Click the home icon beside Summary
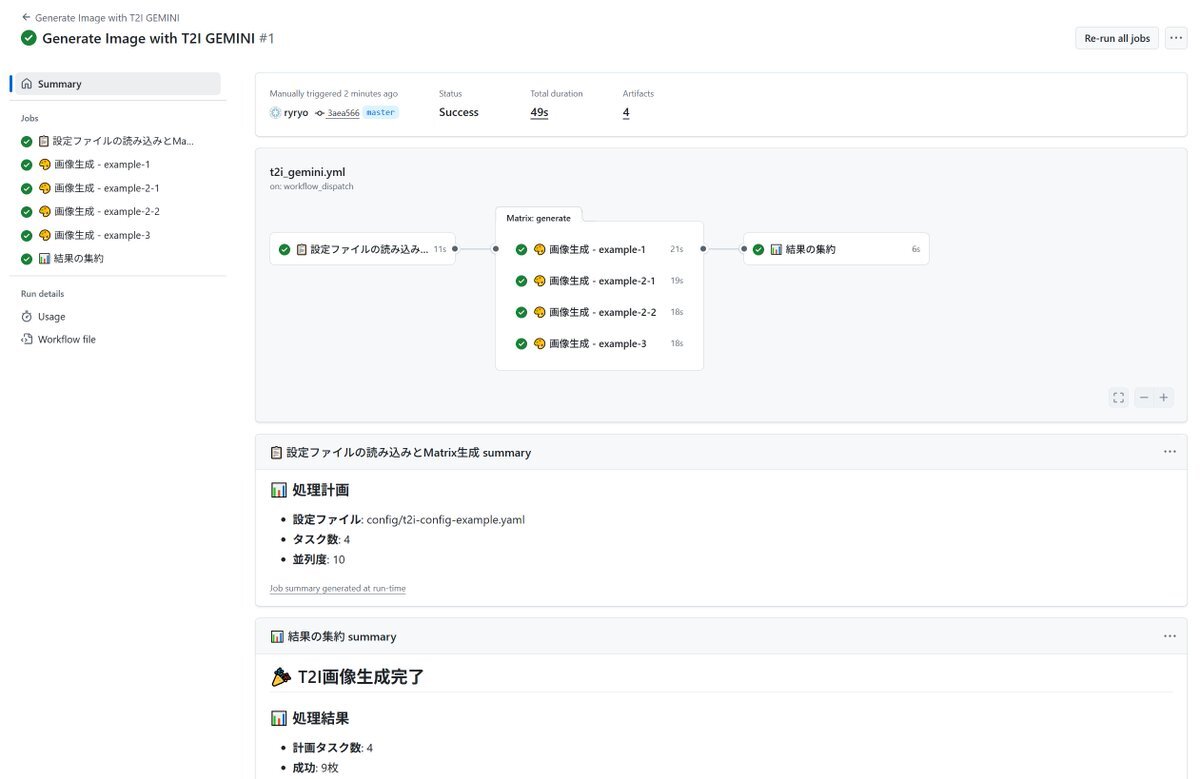Viewport: 1200px width, 779px height. pyautogui.click(x=27, y=84)
